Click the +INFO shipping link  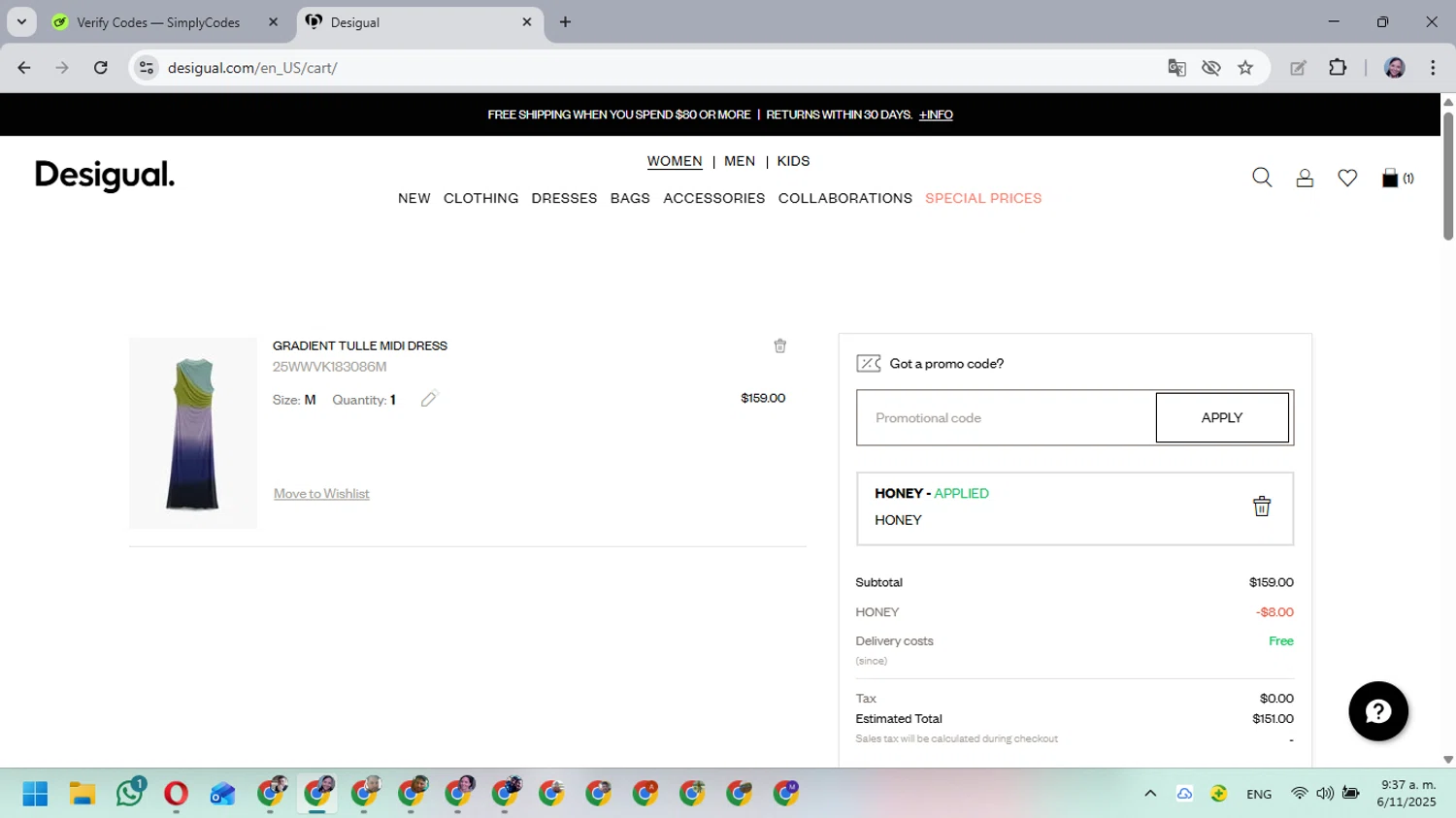[x=936, y=115]
